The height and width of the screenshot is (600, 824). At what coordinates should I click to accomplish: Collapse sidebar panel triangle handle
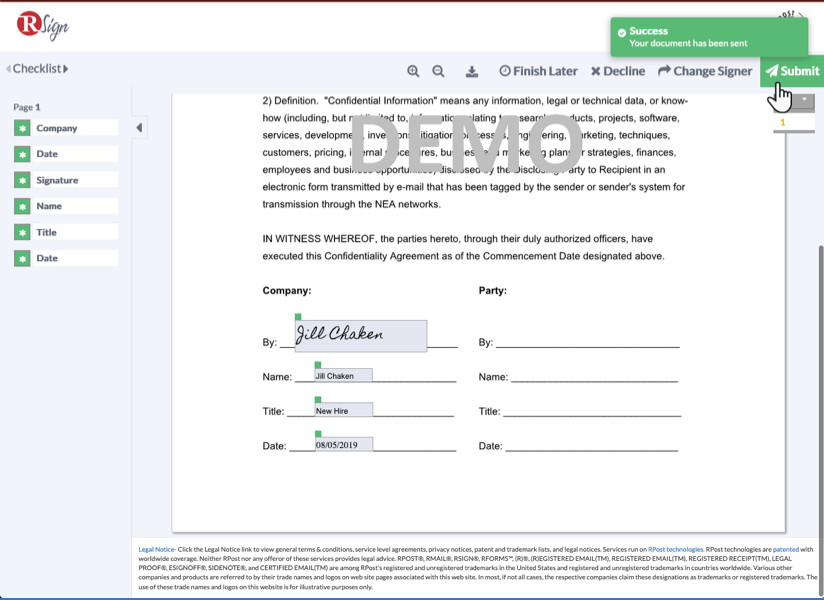pos(139,128)
